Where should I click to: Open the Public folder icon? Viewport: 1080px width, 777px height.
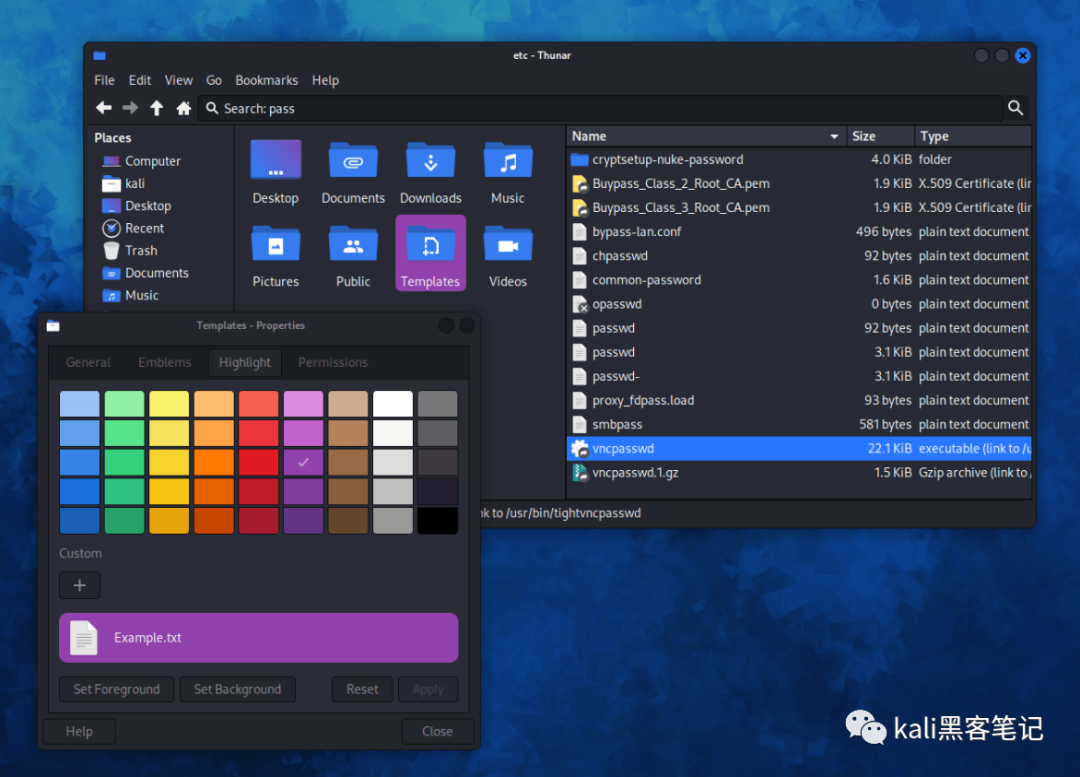353,245
